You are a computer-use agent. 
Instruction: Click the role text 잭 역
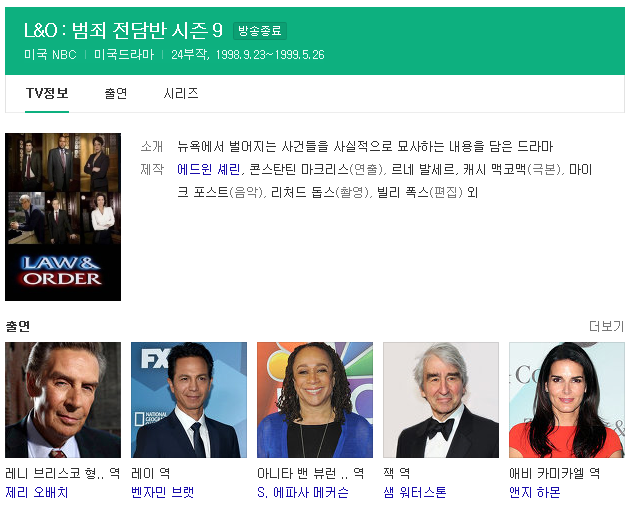[397, 473]
